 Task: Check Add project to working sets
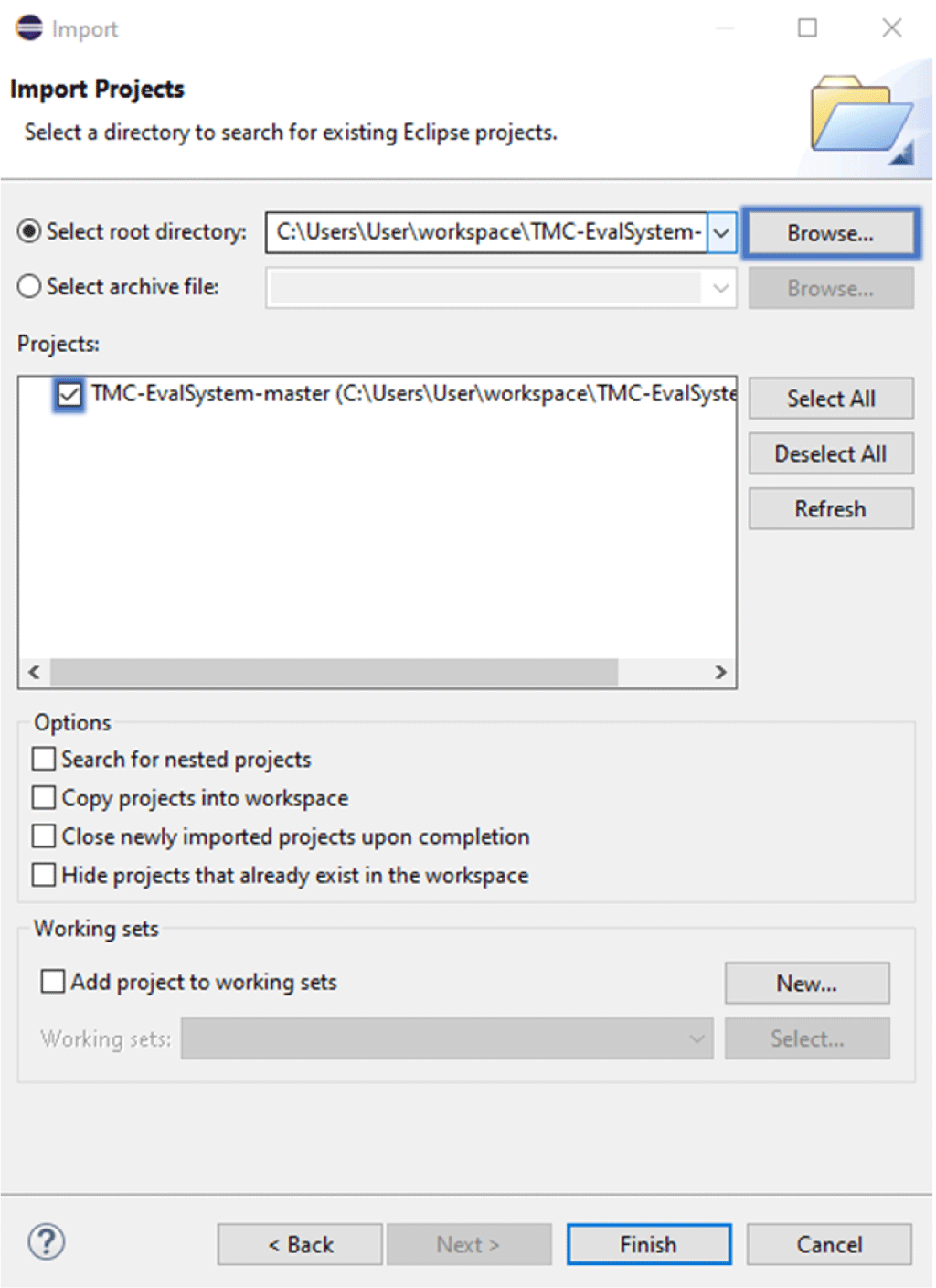click(53, 981)
